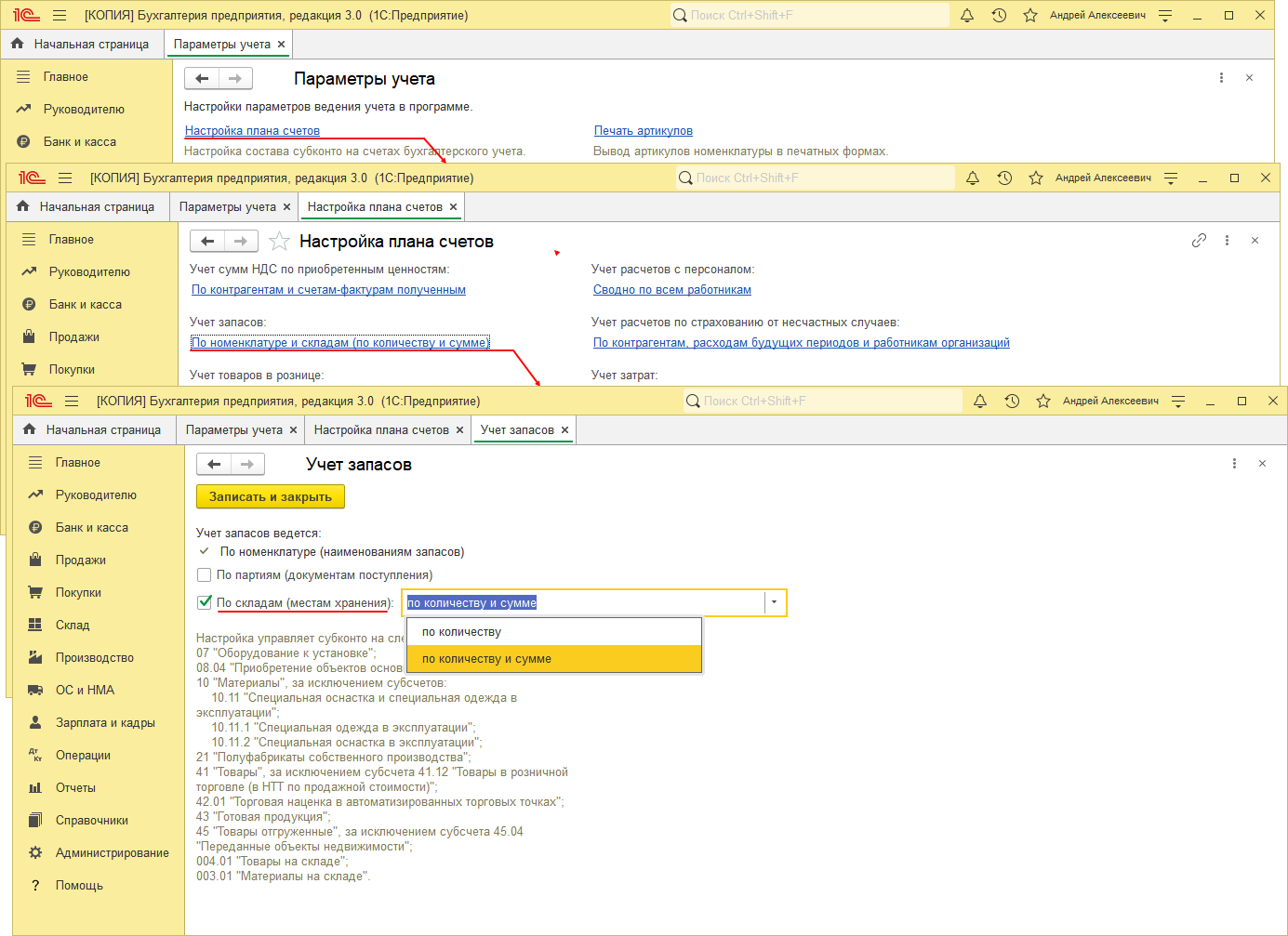Open Склад section in the sidebar

coord(73,625)
